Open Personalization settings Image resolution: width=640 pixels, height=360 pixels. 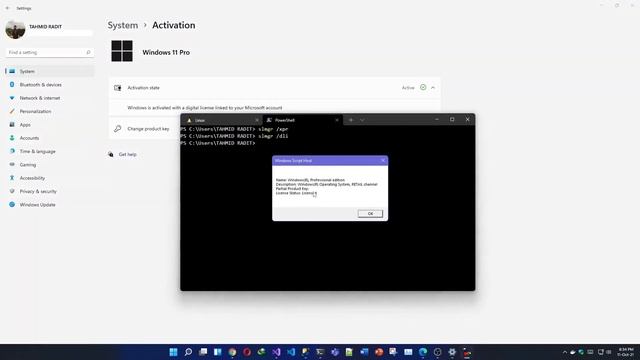pyautogui.click(x=36, y=111)
